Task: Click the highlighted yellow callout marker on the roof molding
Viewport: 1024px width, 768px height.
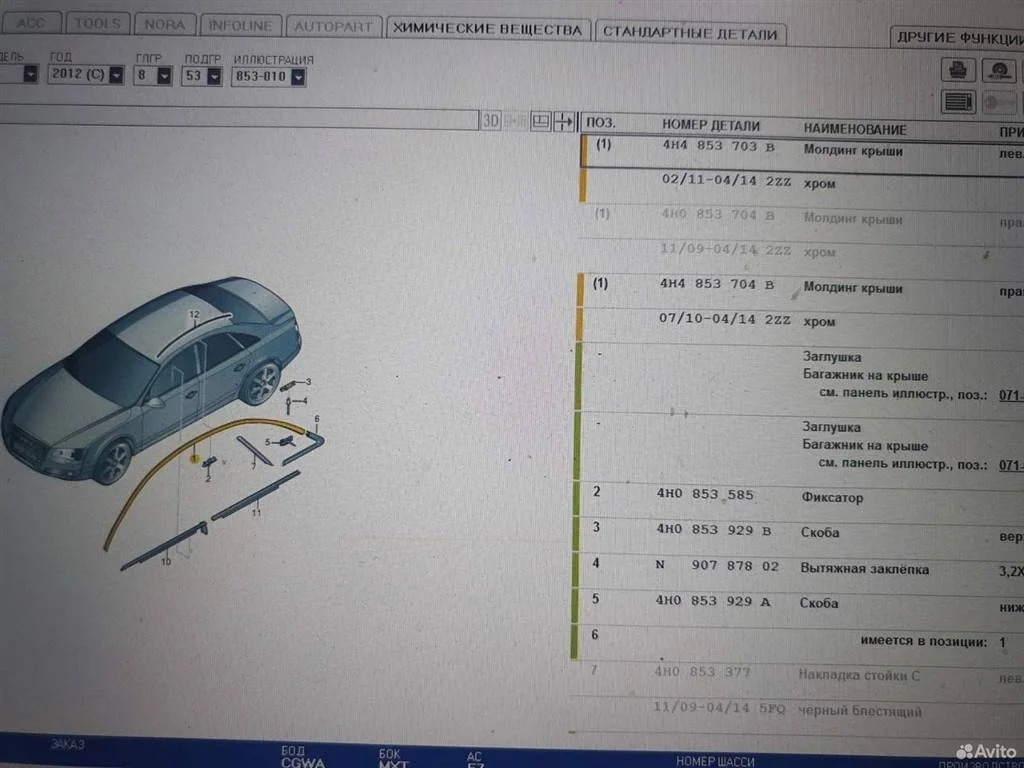Action: [x=196, y=458]
